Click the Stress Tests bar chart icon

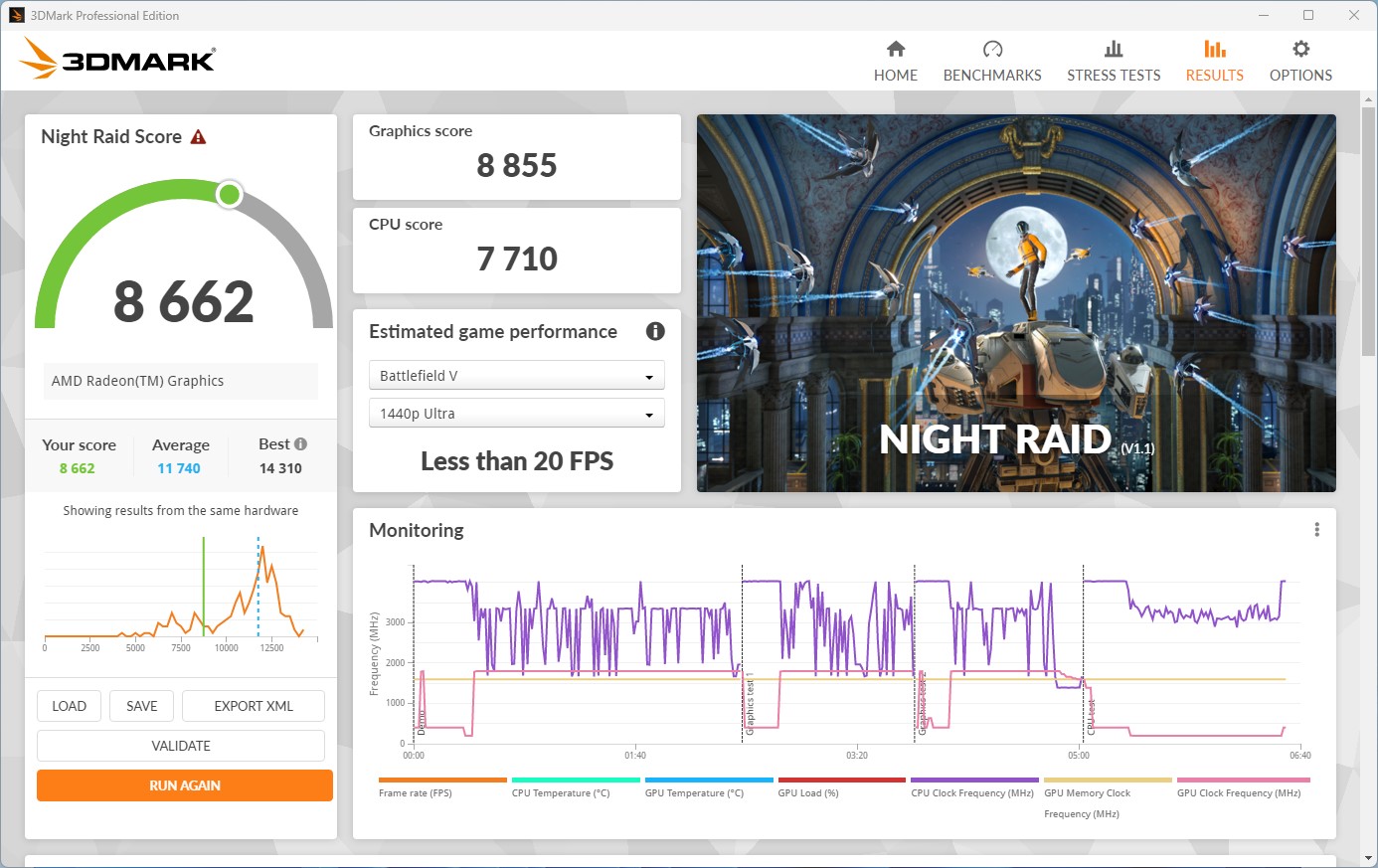[x=1114, y=49]
